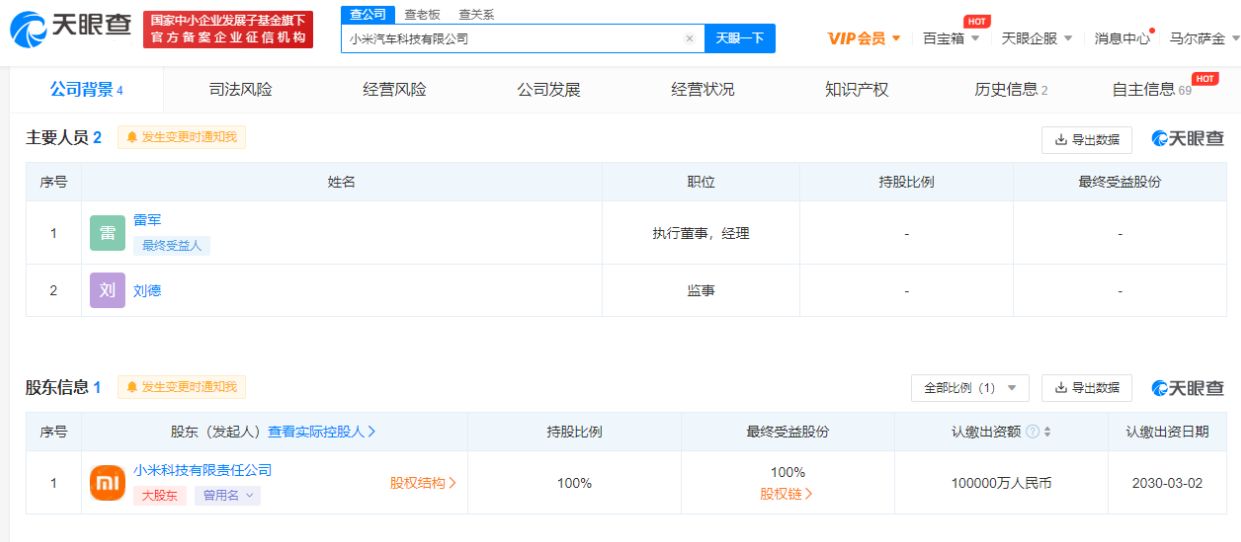Switch to the 公司发展 tab
The width and height of the screenshot is (1241, 542).
(x=548, y=90)
